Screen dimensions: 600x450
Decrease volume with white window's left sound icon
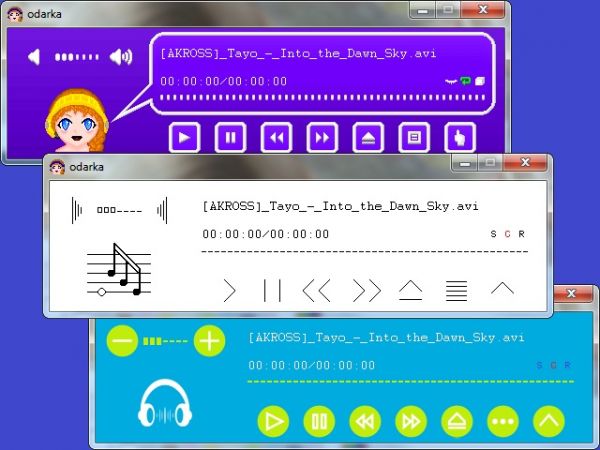(x=77, y=210)
